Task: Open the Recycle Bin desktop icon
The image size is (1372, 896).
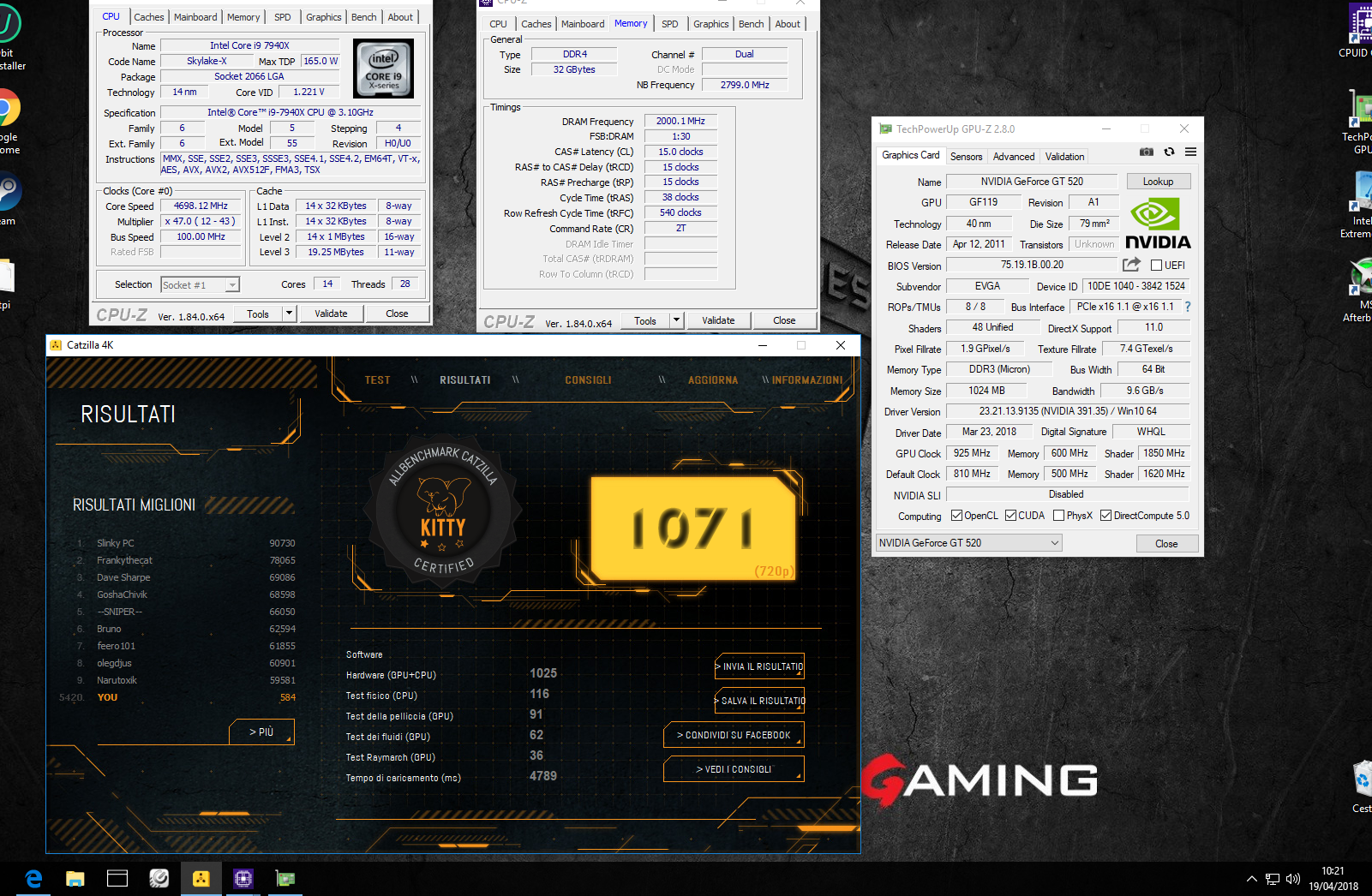Action: (x=1362, y=785)
